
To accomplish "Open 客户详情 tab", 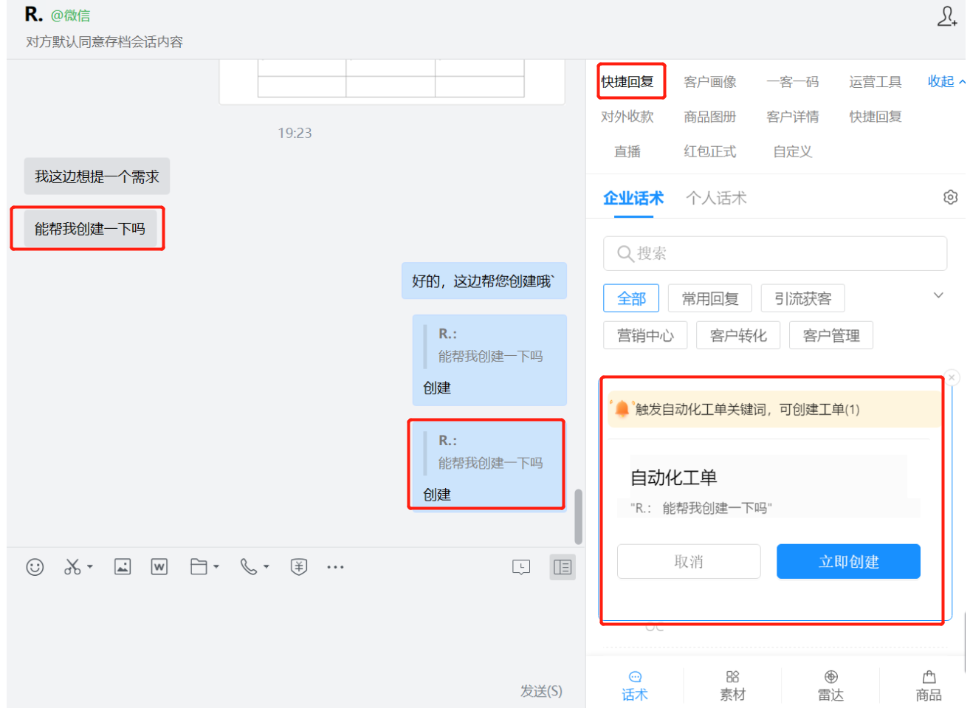I will pyautogui.click(x=792, y=116).
